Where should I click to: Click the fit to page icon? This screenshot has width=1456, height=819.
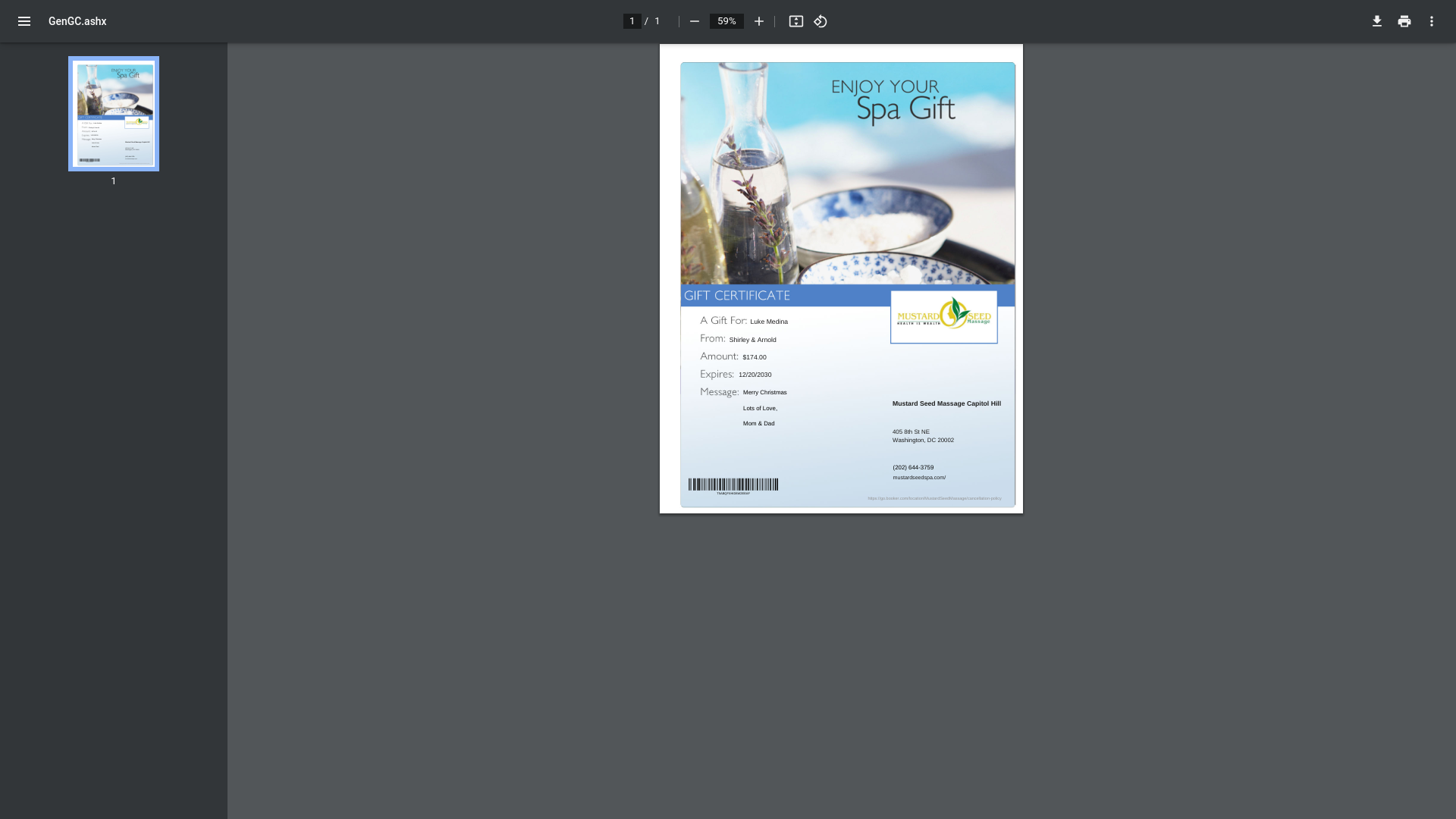[795, 21]
